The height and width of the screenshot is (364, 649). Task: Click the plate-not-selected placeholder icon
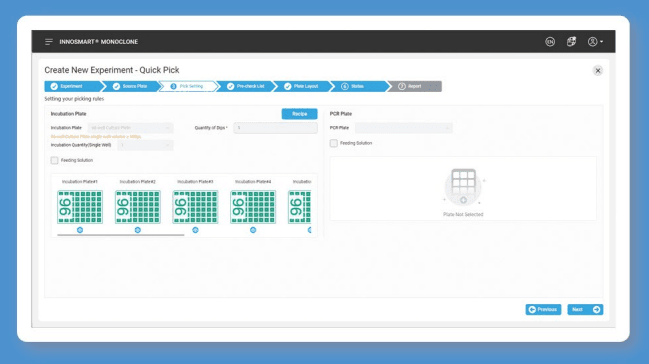(x=463, y=187)
